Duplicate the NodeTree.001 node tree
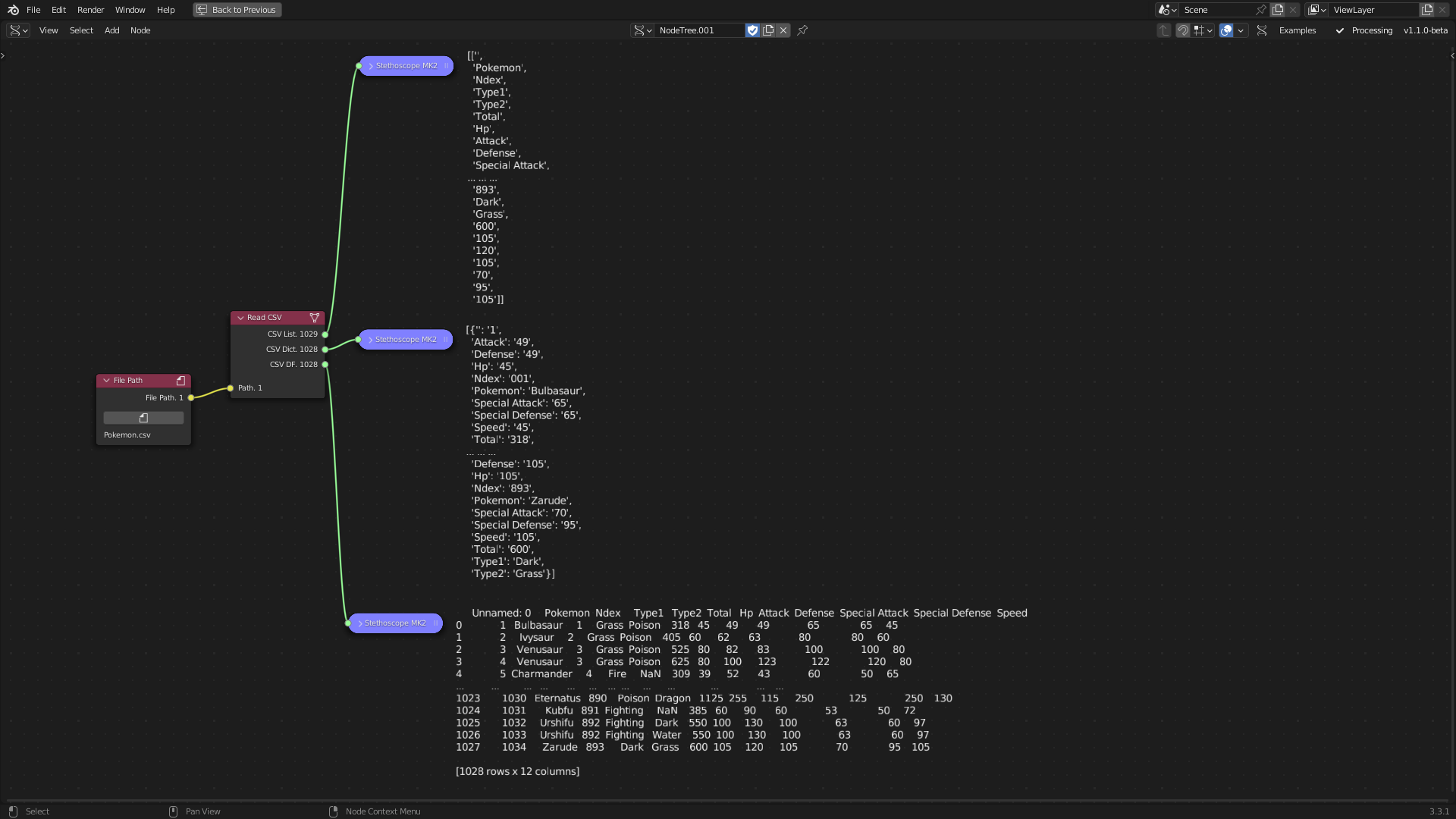 (x=768, y=30)
